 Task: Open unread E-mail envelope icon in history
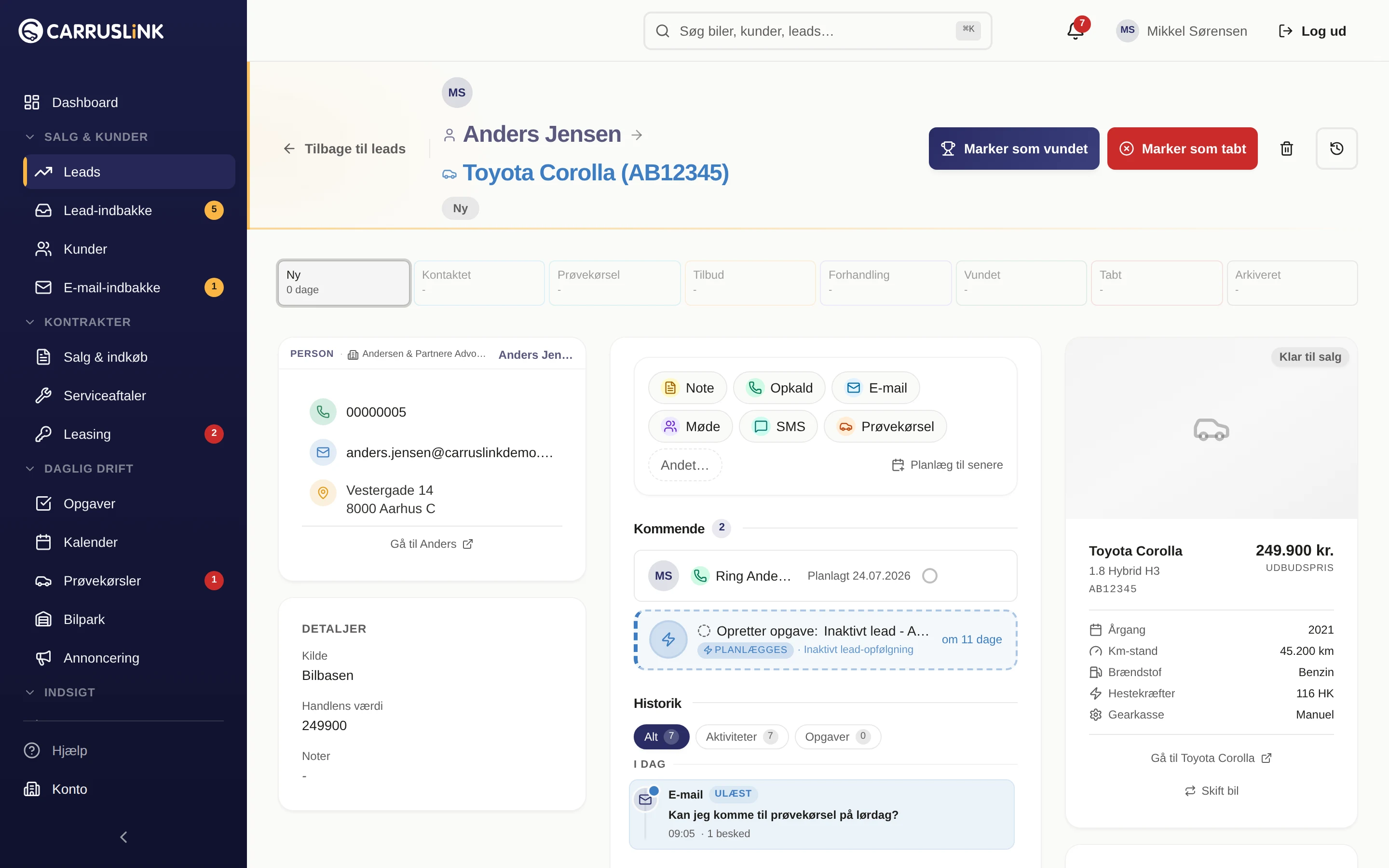645,799
